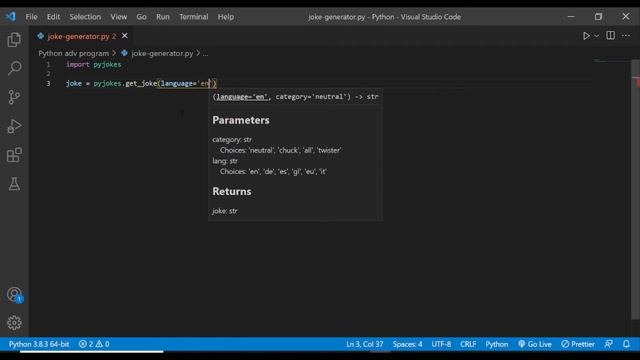Click 'Returns' heading in tooltip

(x=232, y=191)
